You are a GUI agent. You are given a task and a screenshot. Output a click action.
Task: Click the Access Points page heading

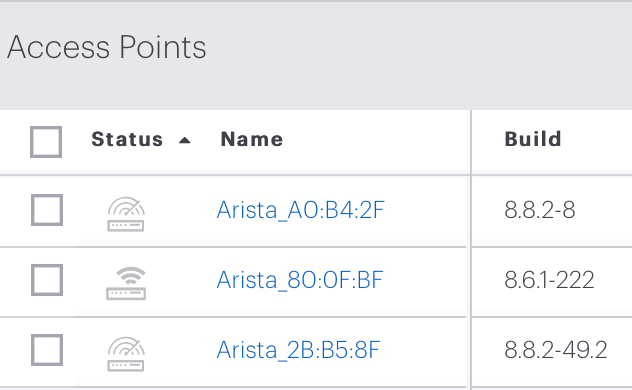107,47
